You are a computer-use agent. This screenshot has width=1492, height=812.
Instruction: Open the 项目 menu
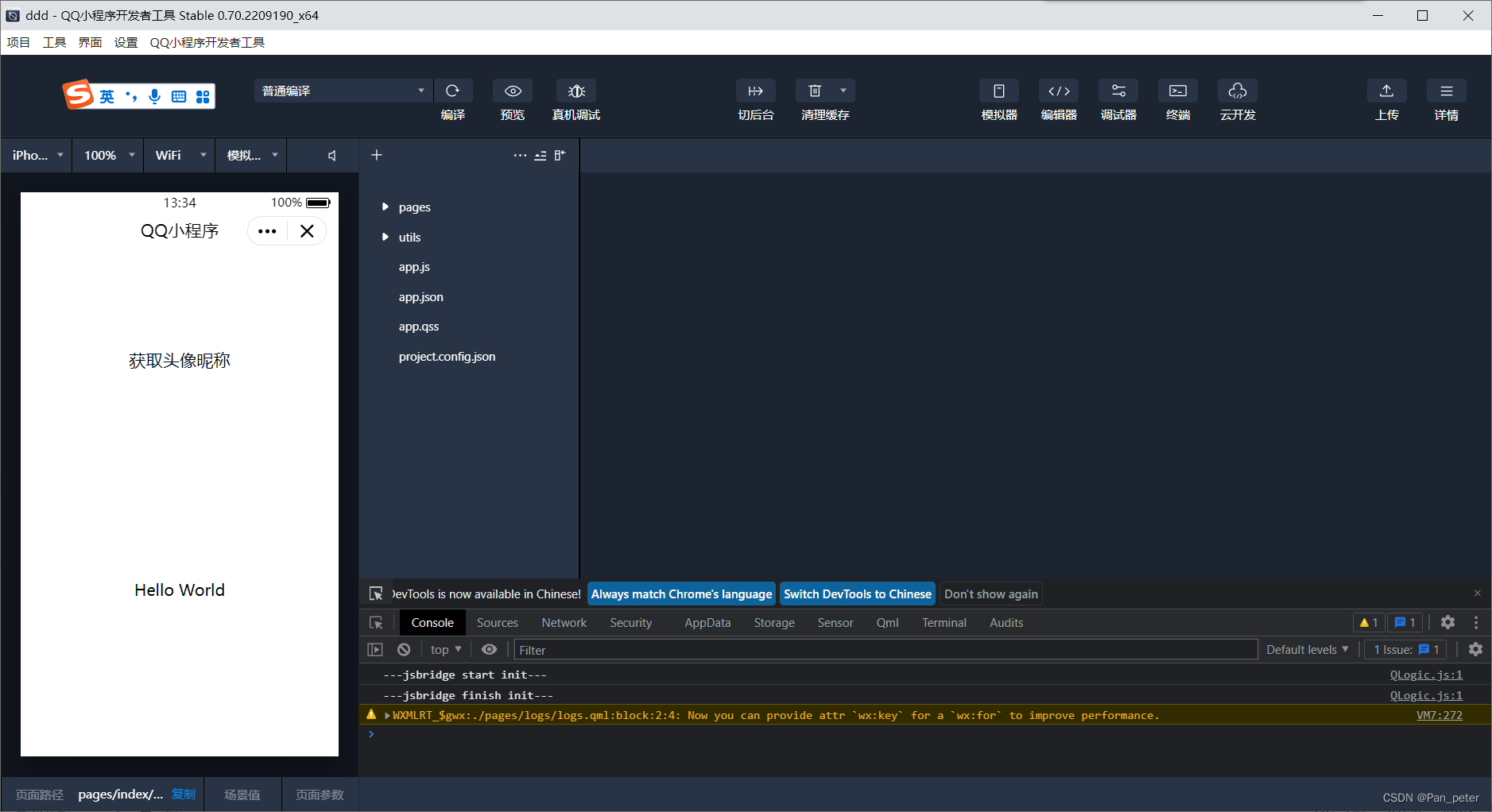click(x=18, y=42)
